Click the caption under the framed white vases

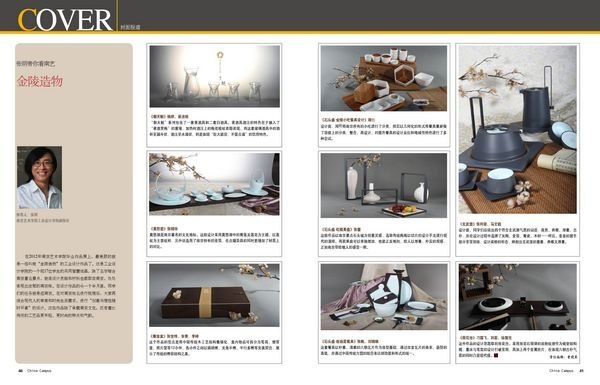pos(384,238)
